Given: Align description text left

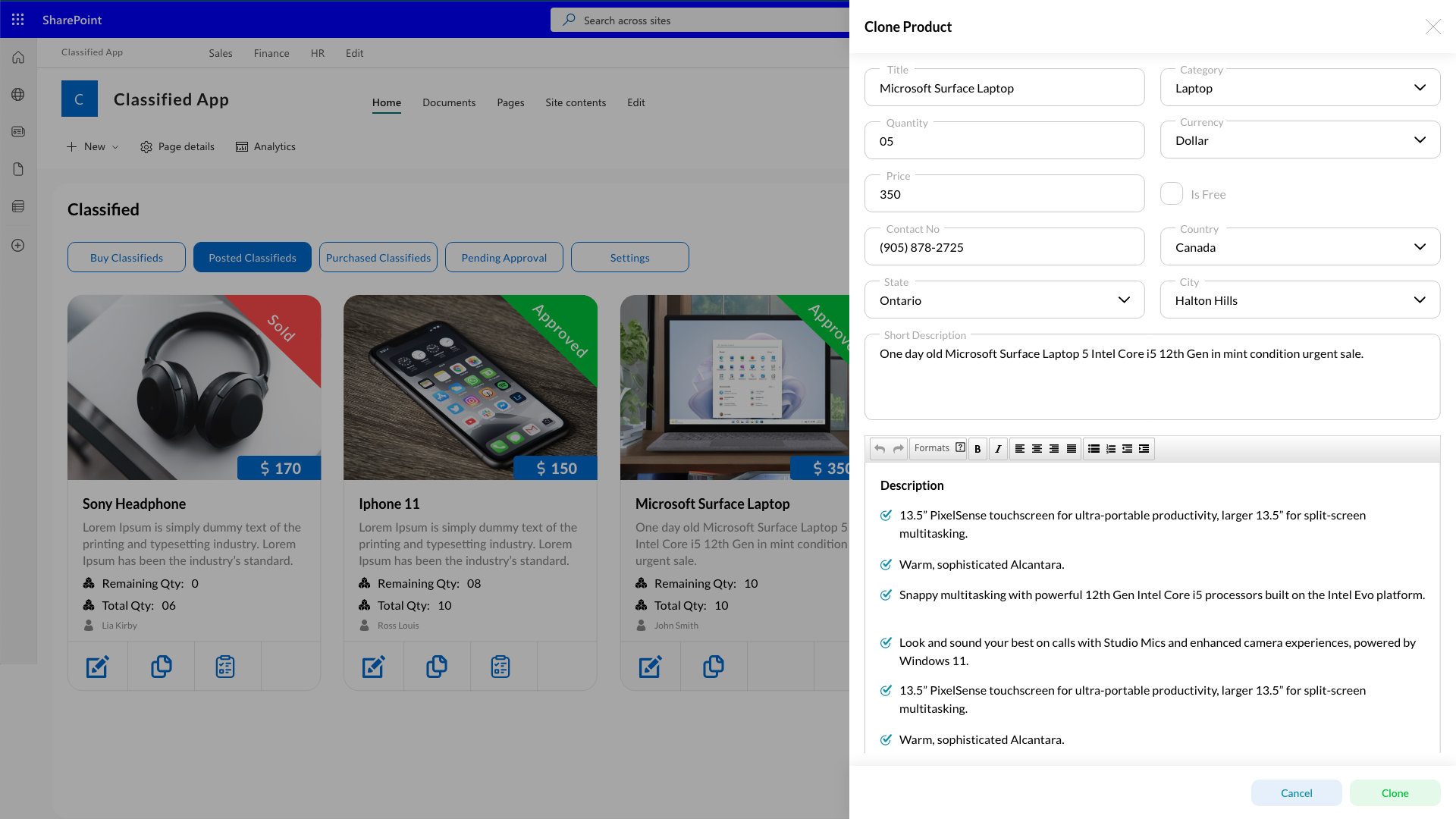Looking at the screenshot, I should coord(1020,449).
